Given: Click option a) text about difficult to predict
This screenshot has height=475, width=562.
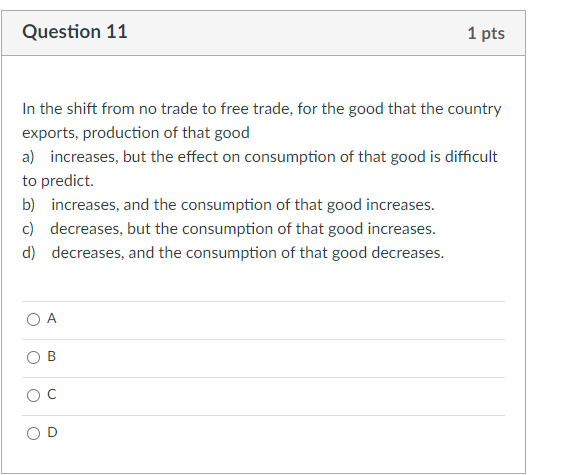Looking at the screenshot, I should click(260, 168).
